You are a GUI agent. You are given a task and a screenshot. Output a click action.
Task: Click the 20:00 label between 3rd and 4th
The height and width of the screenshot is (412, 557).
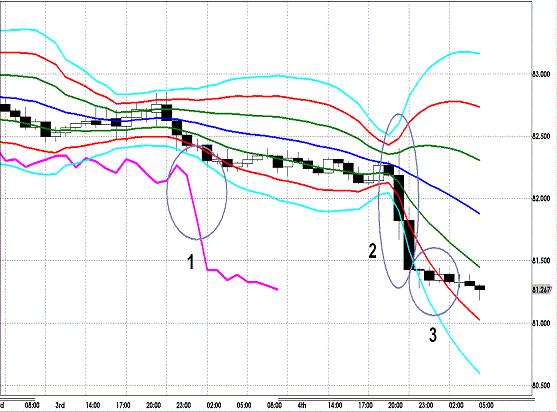[x=153, y=405]
